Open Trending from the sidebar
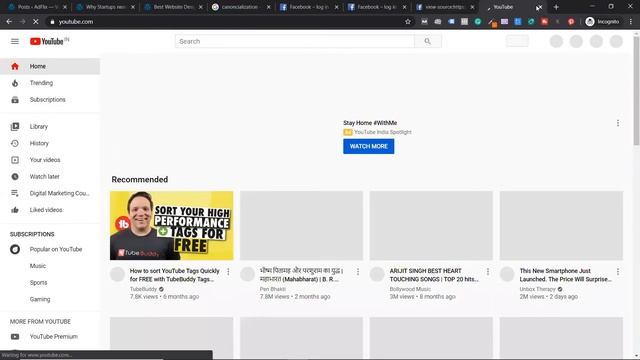Viewport: 640px width, 360px height. pos(50,83)
